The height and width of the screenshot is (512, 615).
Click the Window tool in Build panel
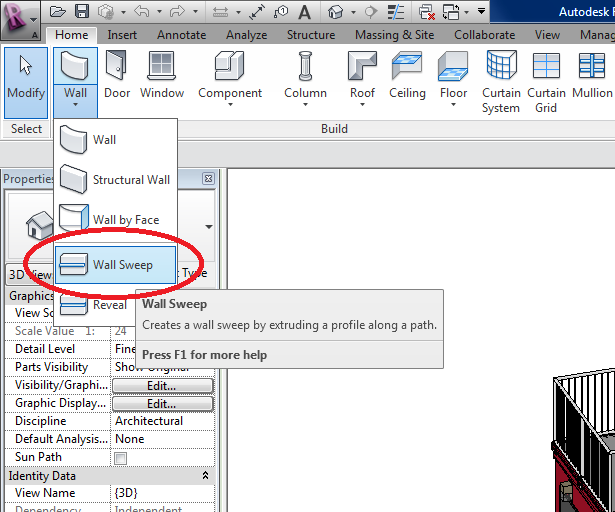[x=162, y=76]
